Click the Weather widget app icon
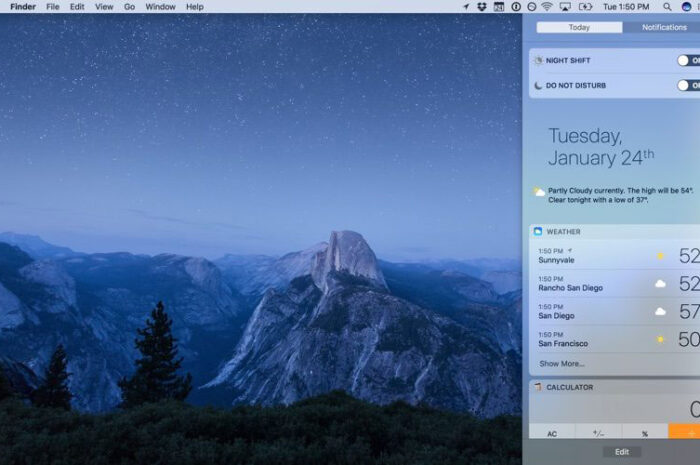 538,231
